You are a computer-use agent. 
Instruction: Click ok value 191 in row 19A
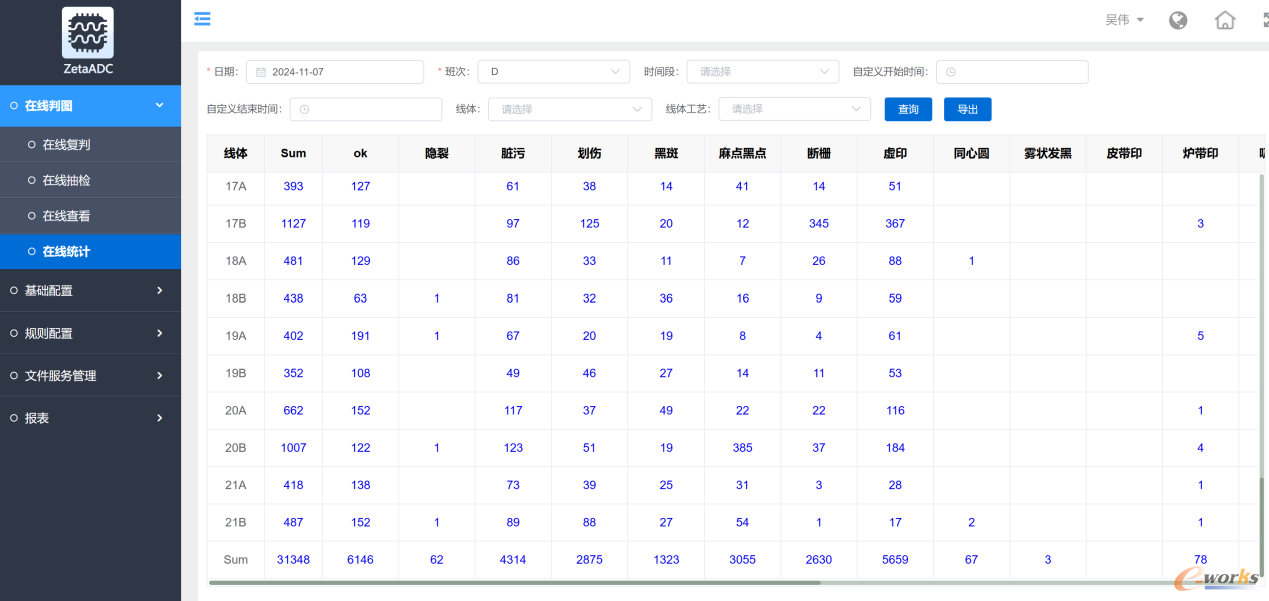(x=360, y=336)
